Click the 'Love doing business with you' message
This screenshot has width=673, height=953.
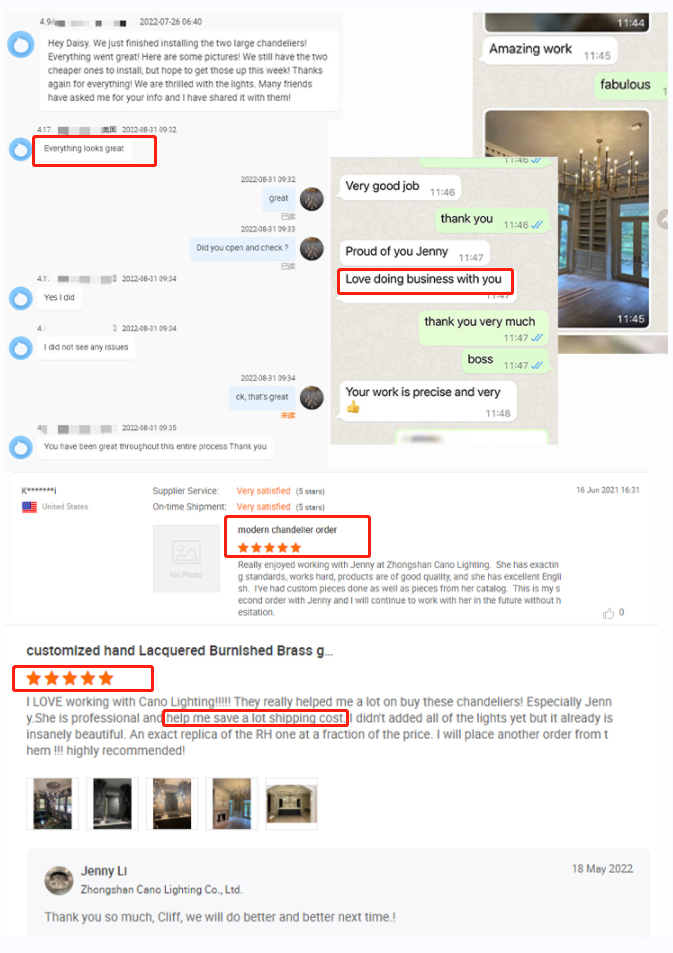pos(424,279)
